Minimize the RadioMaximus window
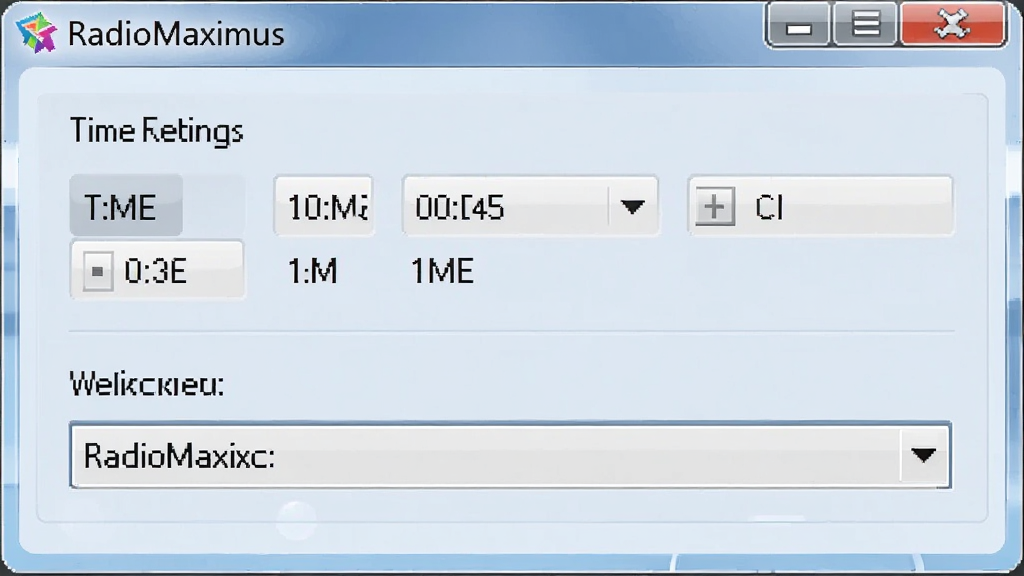Viewport: 1024px width, 576px height. point(799,26)
